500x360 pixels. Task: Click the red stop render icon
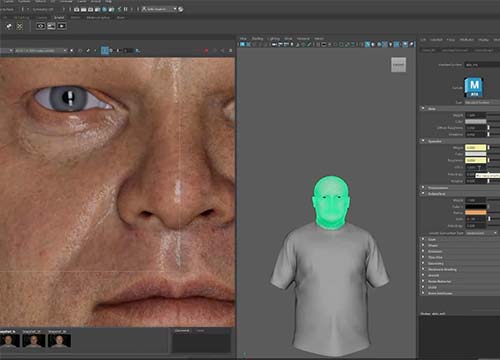206,51
